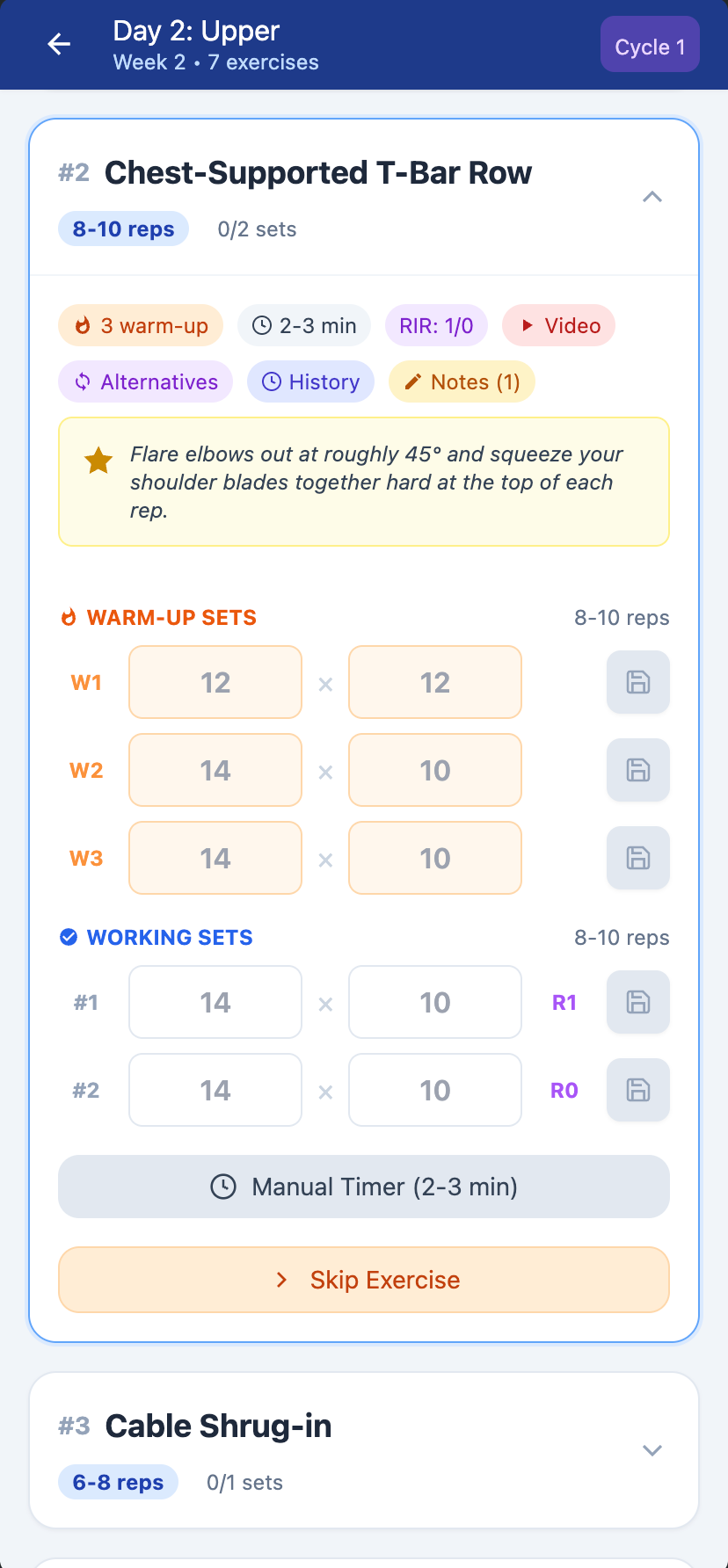Click the W1 weight input field
The height and width of the screenshot is (1568, 728).
[215, 682]
